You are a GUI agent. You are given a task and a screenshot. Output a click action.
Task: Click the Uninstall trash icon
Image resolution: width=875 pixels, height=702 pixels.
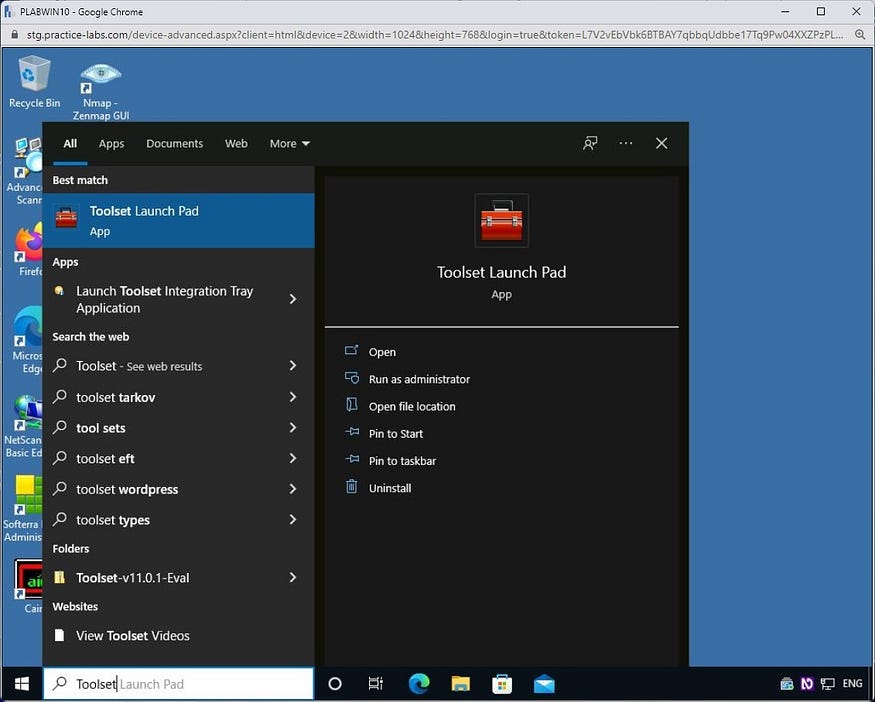click(x=352, y=487)
